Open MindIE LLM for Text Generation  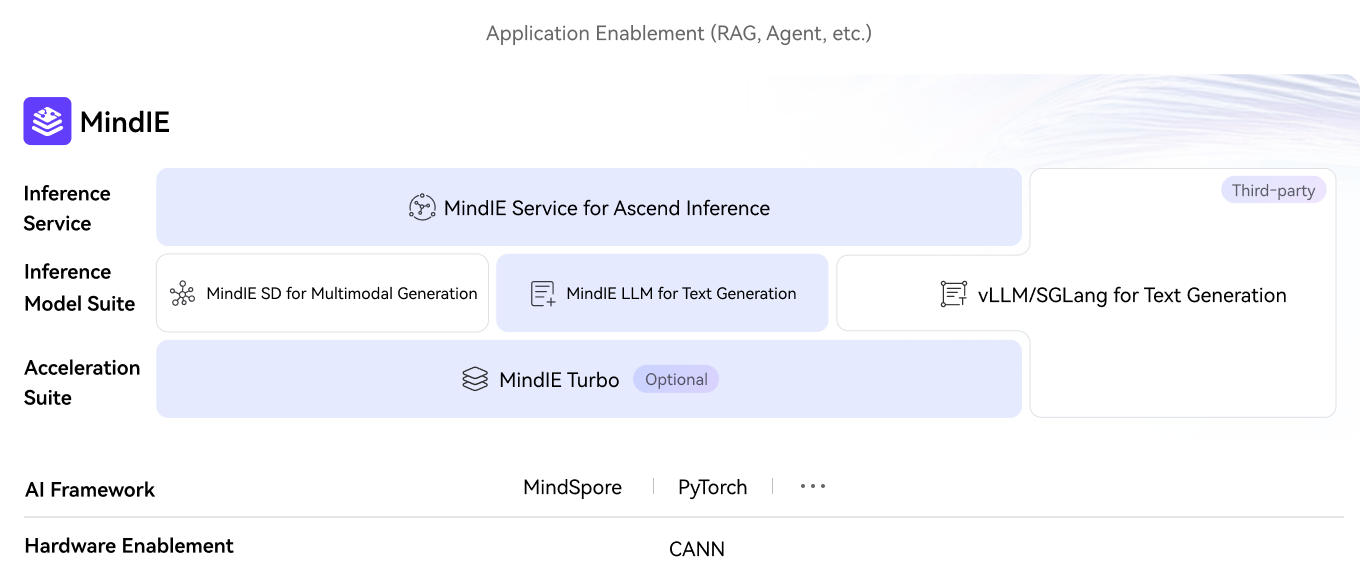pyautogui.click(x=681, y=293)
